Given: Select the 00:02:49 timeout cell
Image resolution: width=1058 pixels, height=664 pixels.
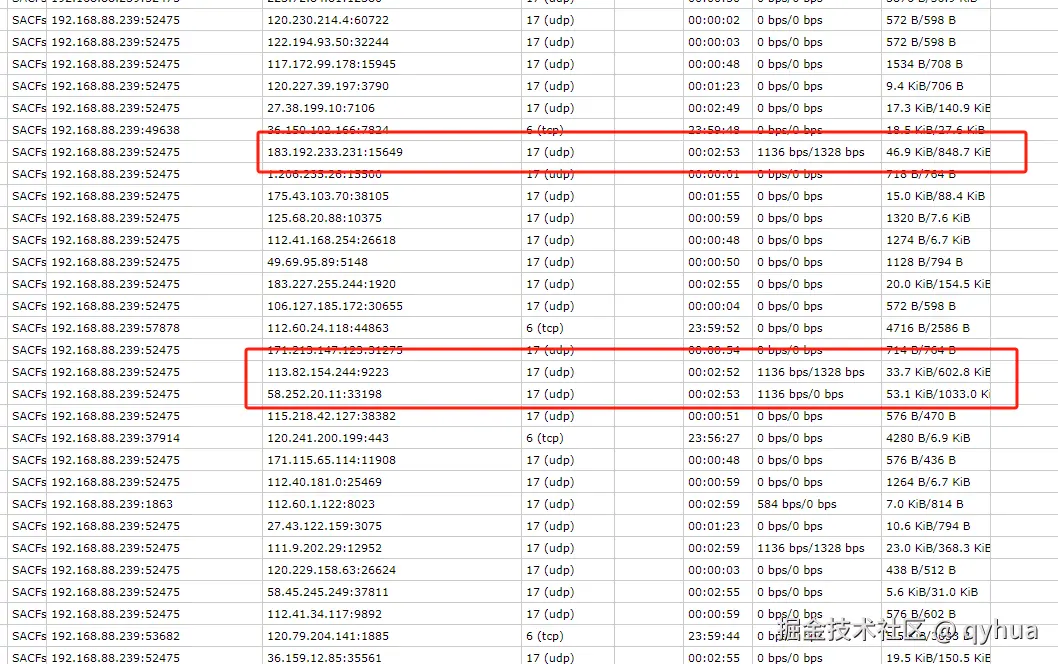Looking at the screenshot, I should (714, 108).
